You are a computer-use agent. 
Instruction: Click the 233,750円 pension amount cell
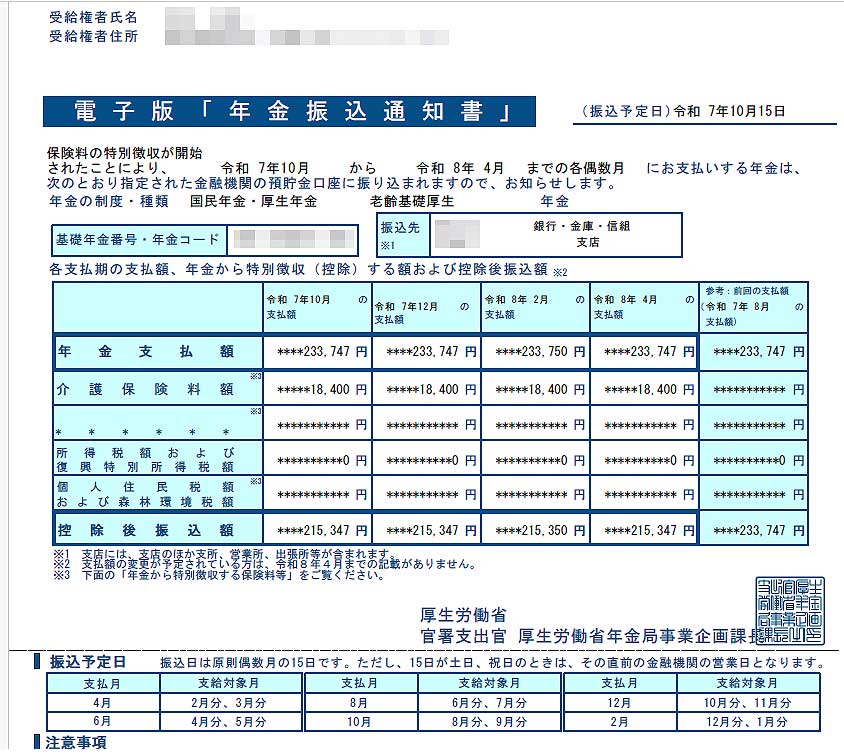coord(535,352)
